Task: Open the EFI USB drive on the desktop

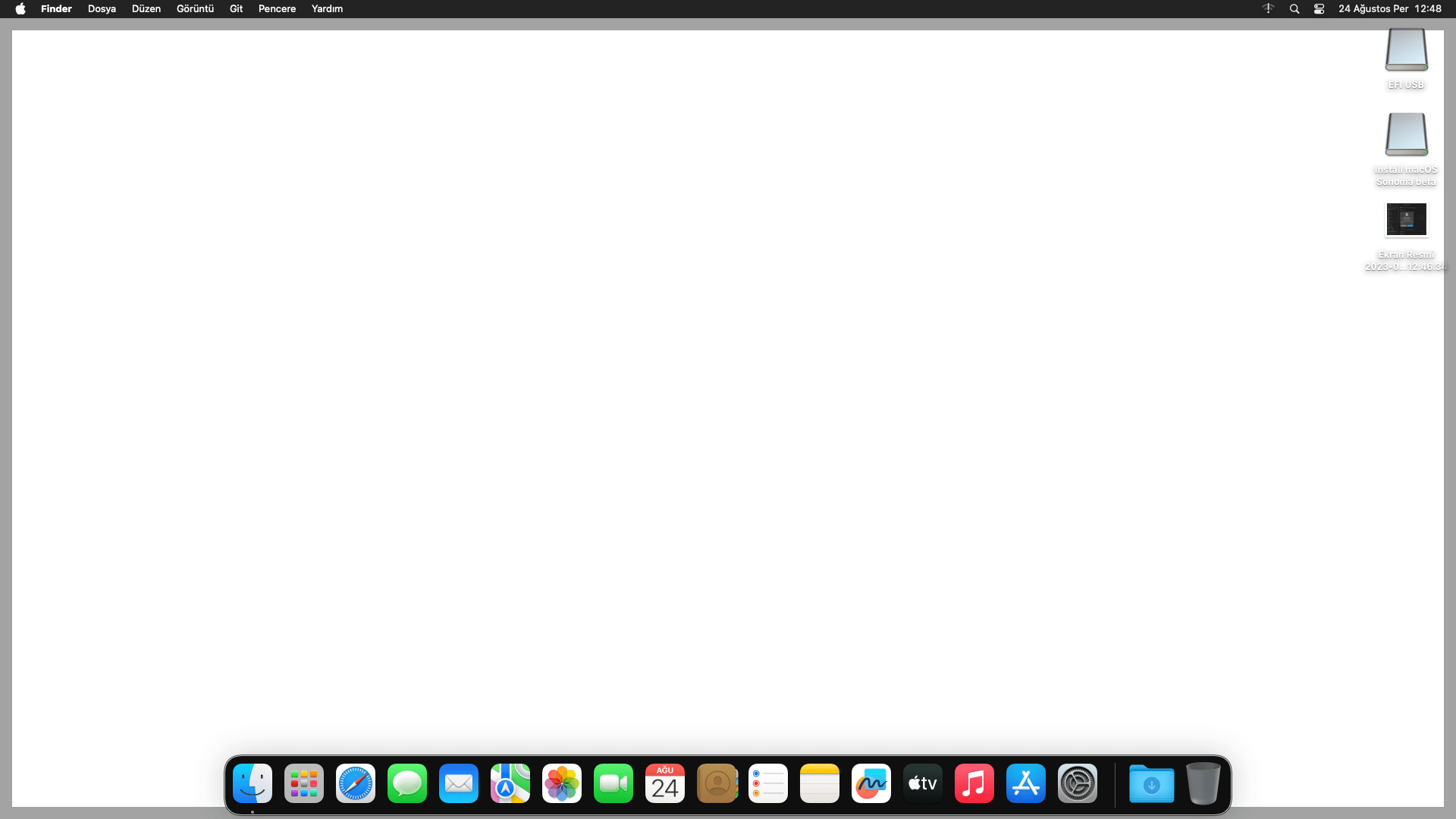Action: coord(1406,50)
